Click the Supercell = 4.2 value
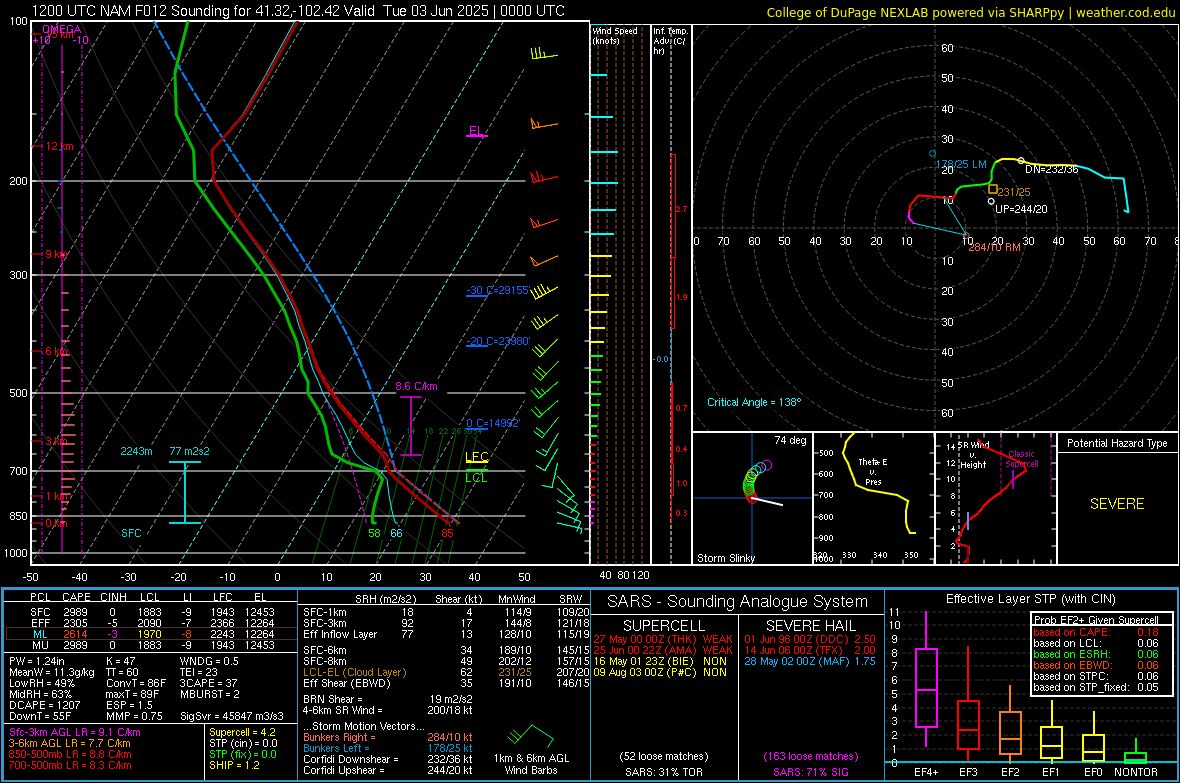The width and height of the screenshot is (1180, 783). click(x=242, y=732)
